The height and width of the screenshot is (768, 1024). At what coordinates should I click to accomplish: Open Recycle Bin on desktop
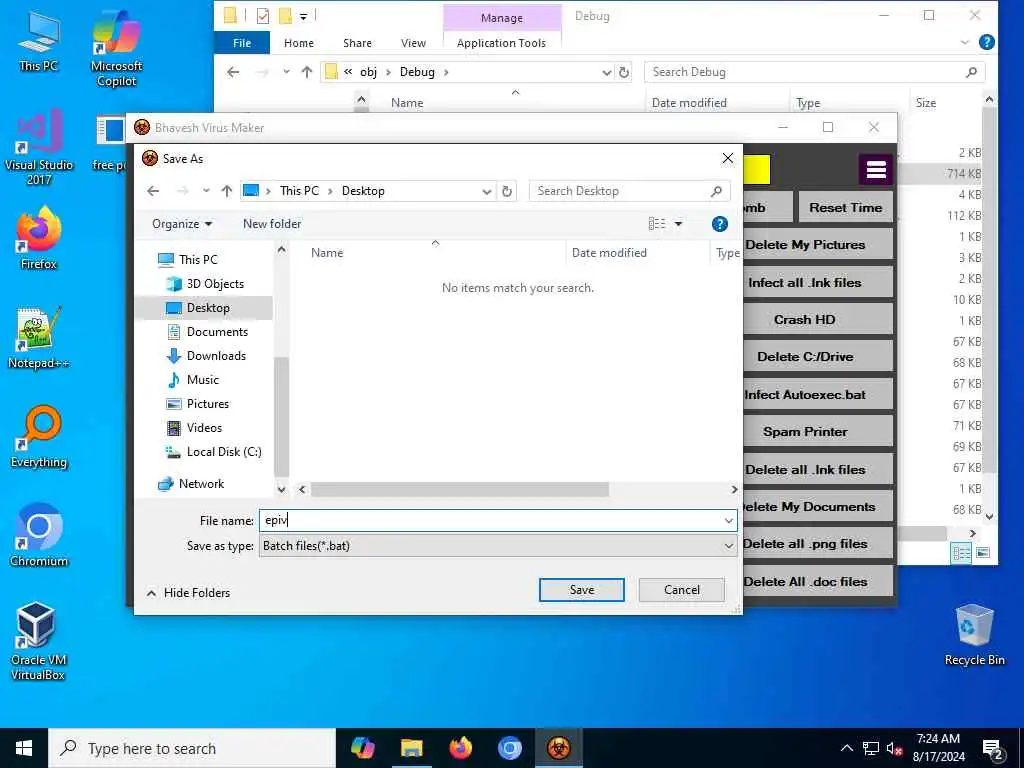pos(974,634)
